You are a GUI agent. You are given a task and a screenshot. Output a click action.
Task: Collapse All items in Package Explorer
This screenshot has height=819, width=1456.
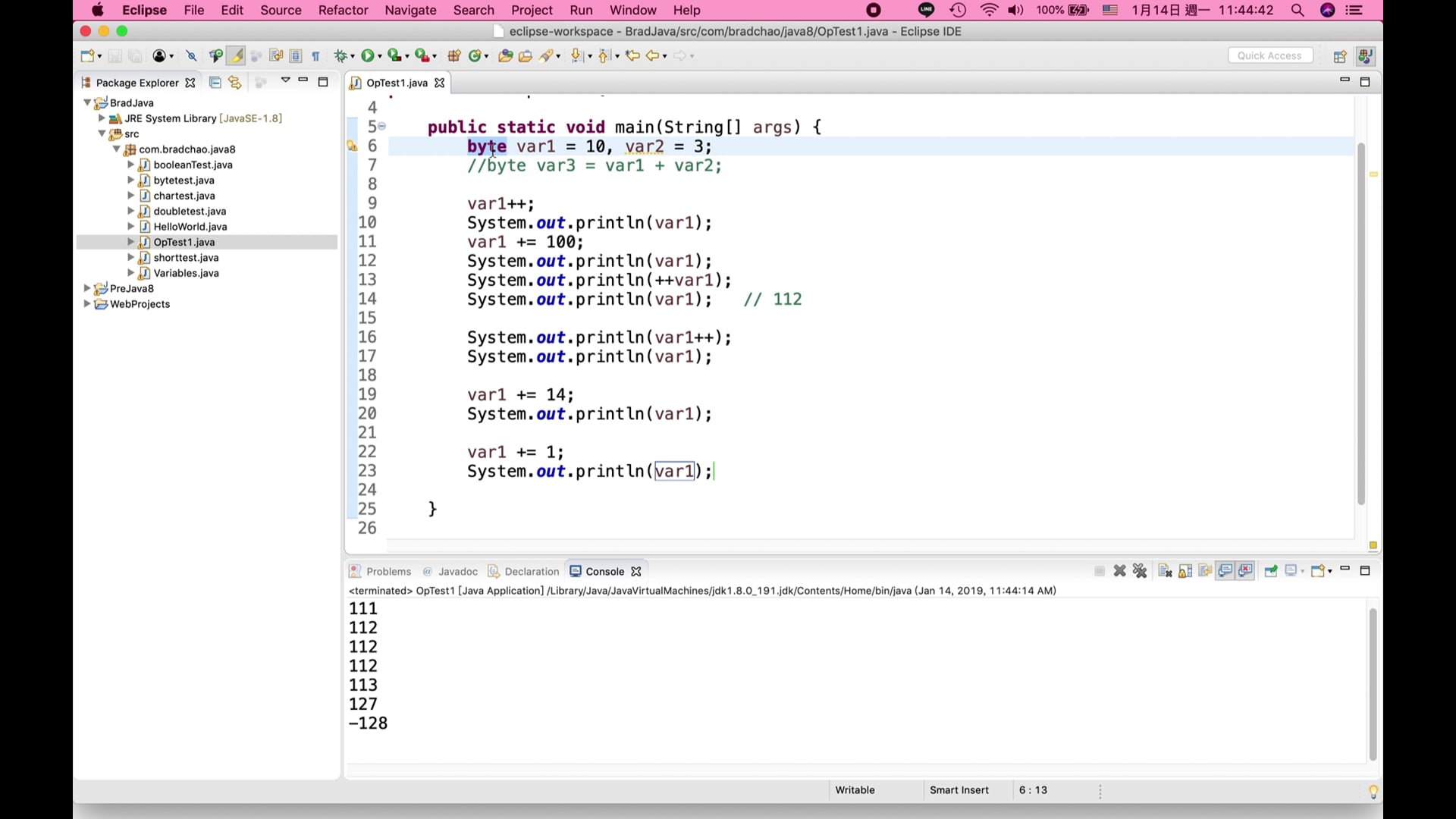click(215, 83)
